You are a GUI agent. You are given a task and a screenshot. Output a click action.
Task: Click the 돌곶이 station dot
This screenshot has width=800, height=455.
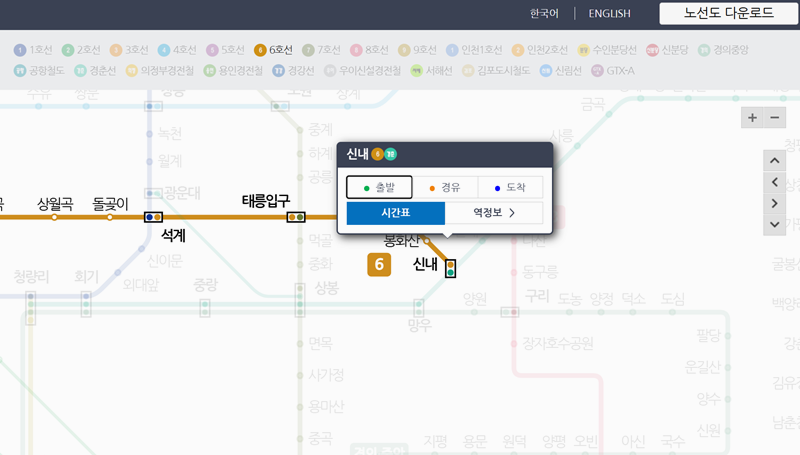[x=110, y=217]
